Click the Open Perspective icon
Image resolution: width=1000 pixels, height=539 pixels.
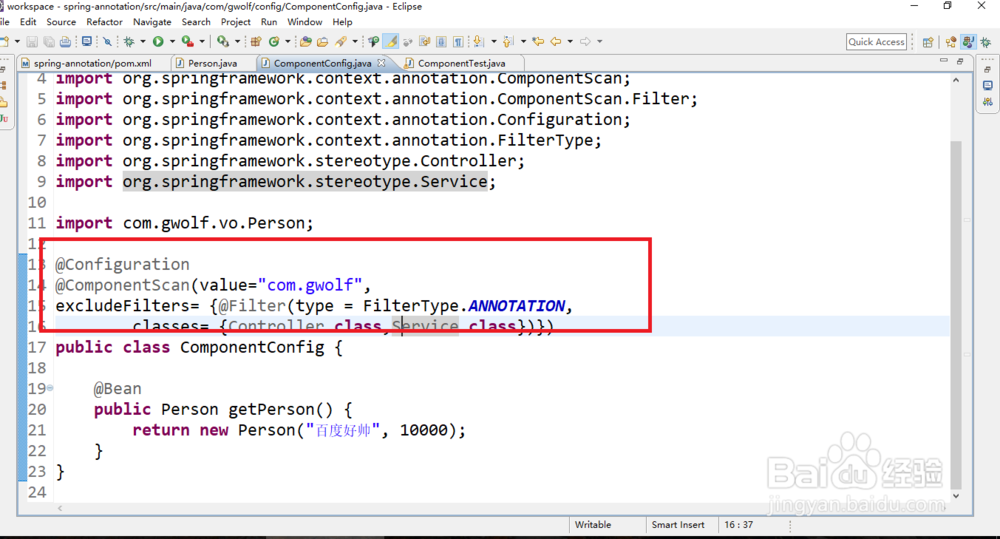click(928, 42)
